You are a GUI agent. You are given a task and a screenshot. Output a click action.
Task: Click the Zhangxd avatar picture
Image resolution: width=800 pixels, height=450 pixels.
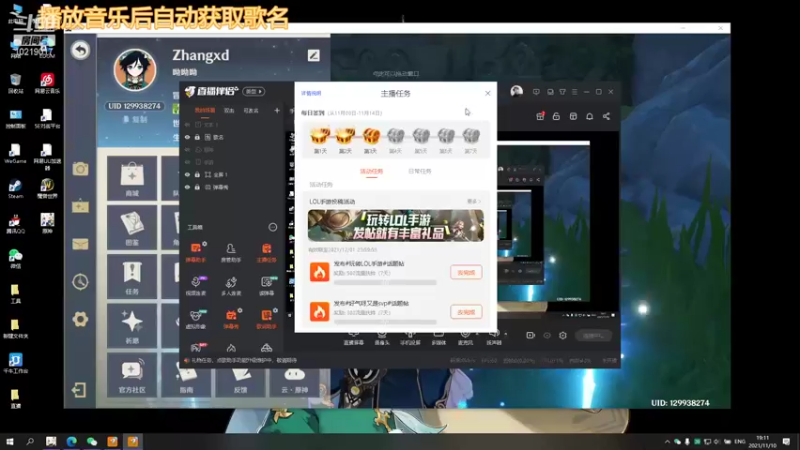point(135,70)
